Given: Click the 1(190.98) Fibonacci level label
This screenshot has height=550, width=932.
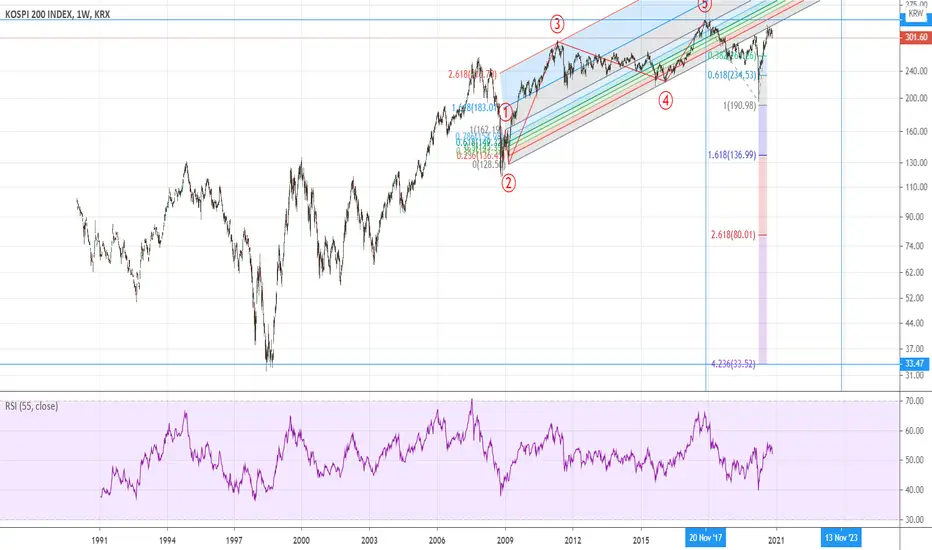Looking at the screenshot, I should tap(739, 105).
